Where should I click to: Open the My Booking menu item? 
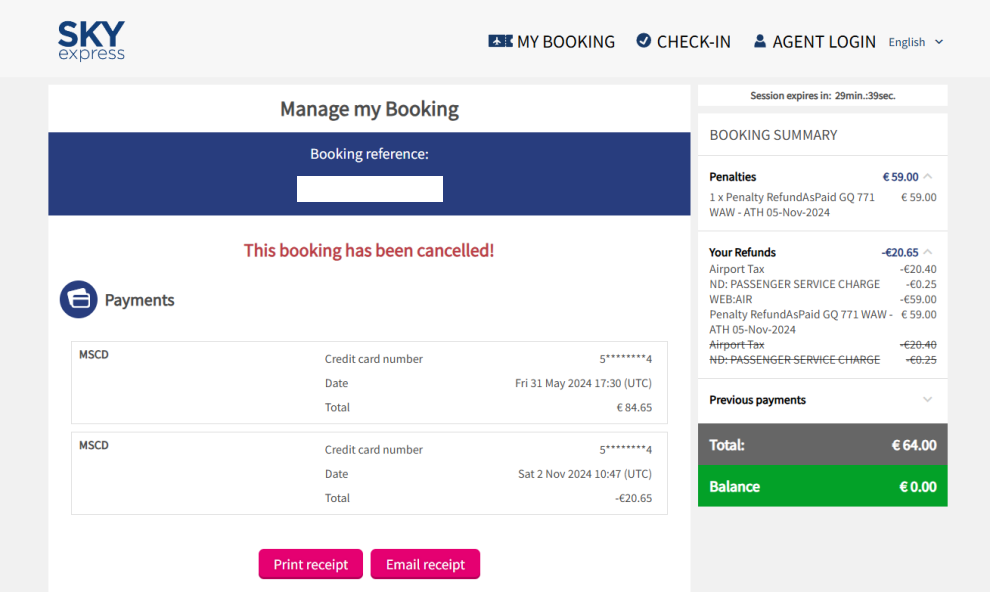(x=565, y=42)
